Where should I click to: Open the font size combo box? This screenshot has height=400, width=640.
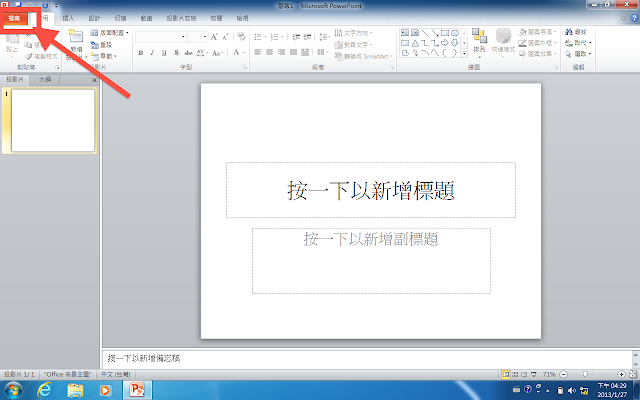198,37
